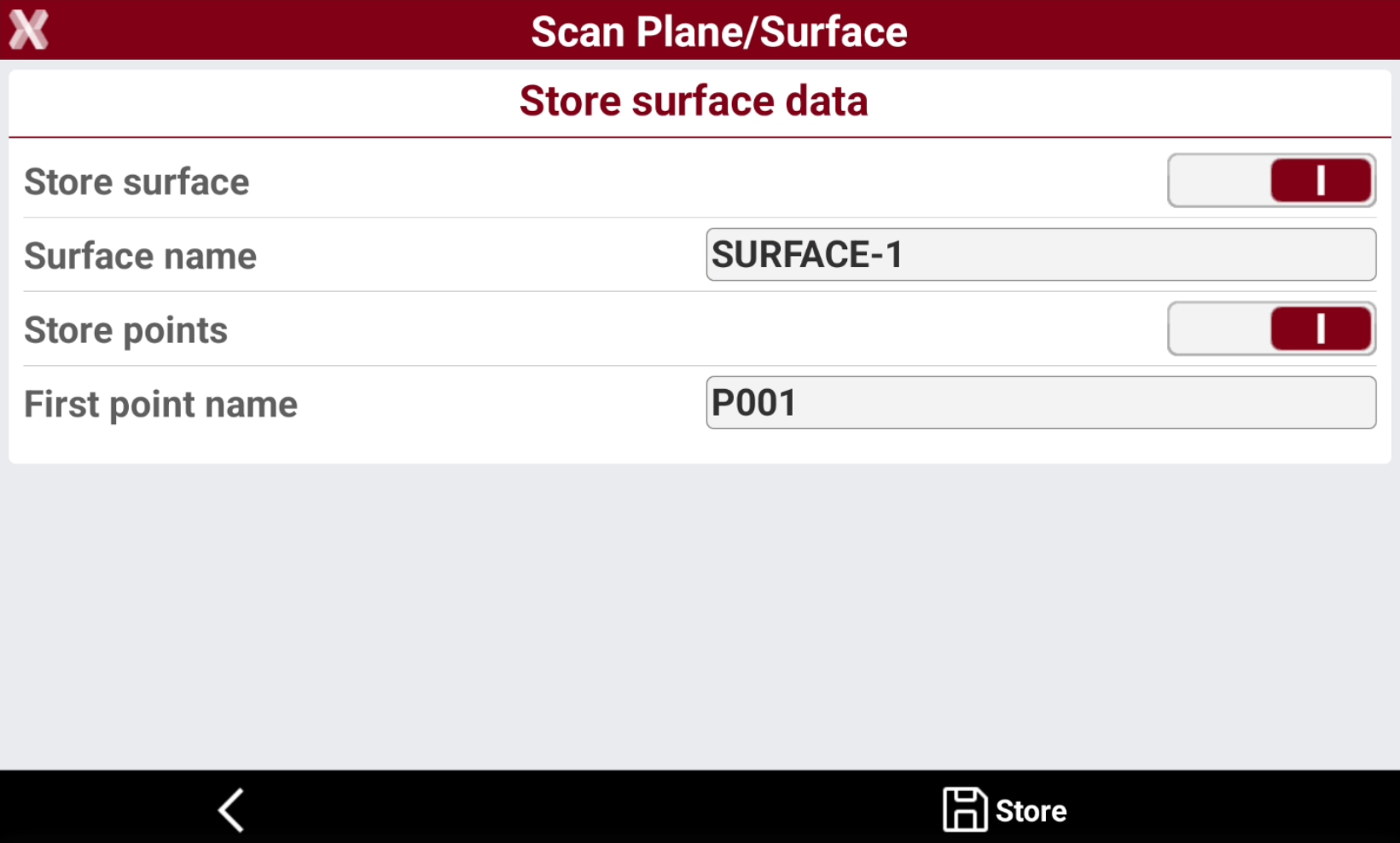
Task: Click the "Store surface data" heading
Action: click(x=694, y=101)
